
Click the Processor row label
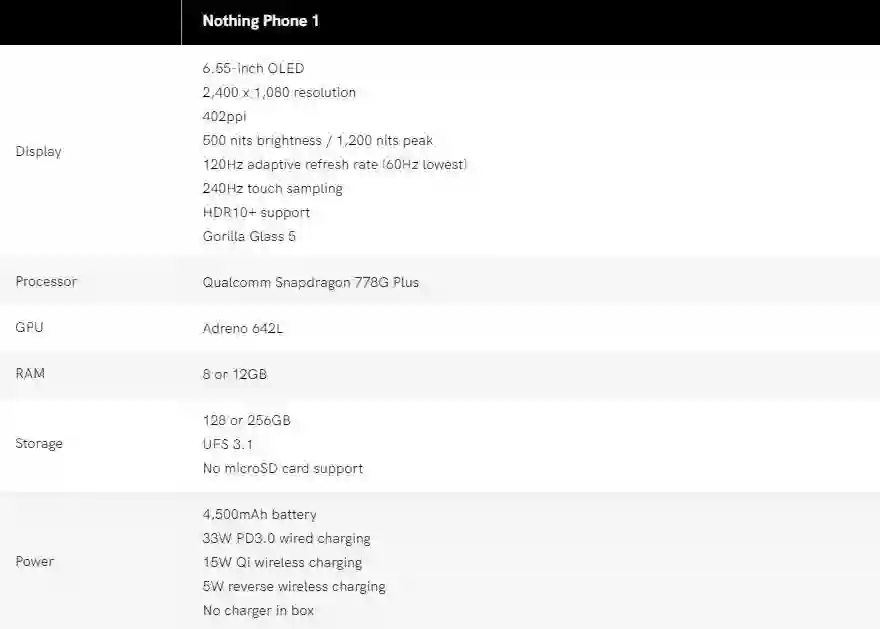pos(46,282)
